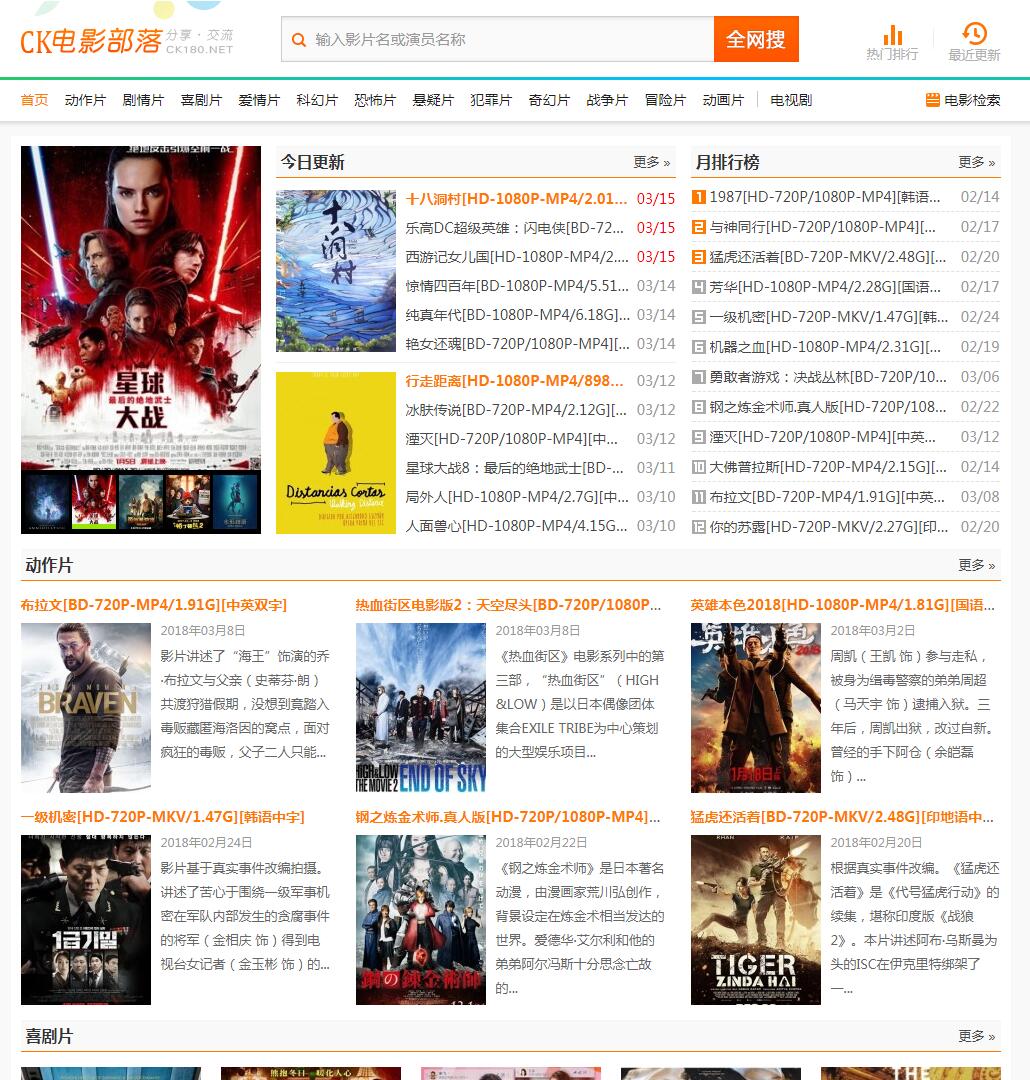Screen dimensions: 1030x1080
Task: Open the 热门排行 bar chart icon
Action: [x=892, y=34]
